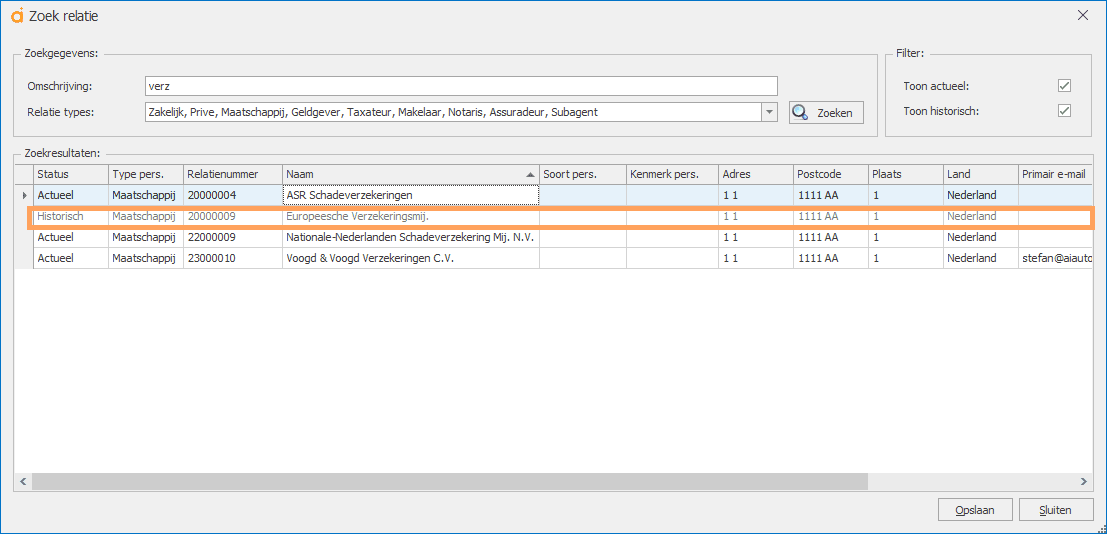Sort by the Primair e-mail column header
The height and width of the screenshot is (534, 1107).
click(x=1055, y=174)
